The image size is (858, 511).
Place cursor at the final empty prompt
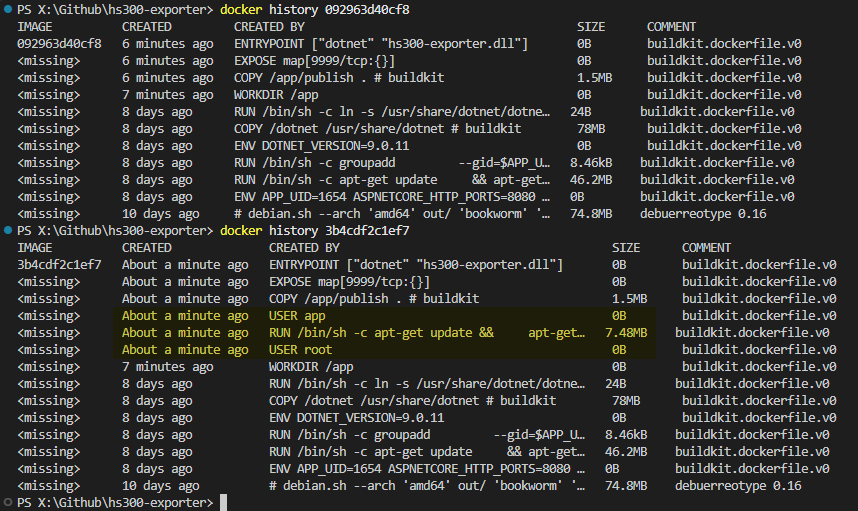[x=224, y=502]
